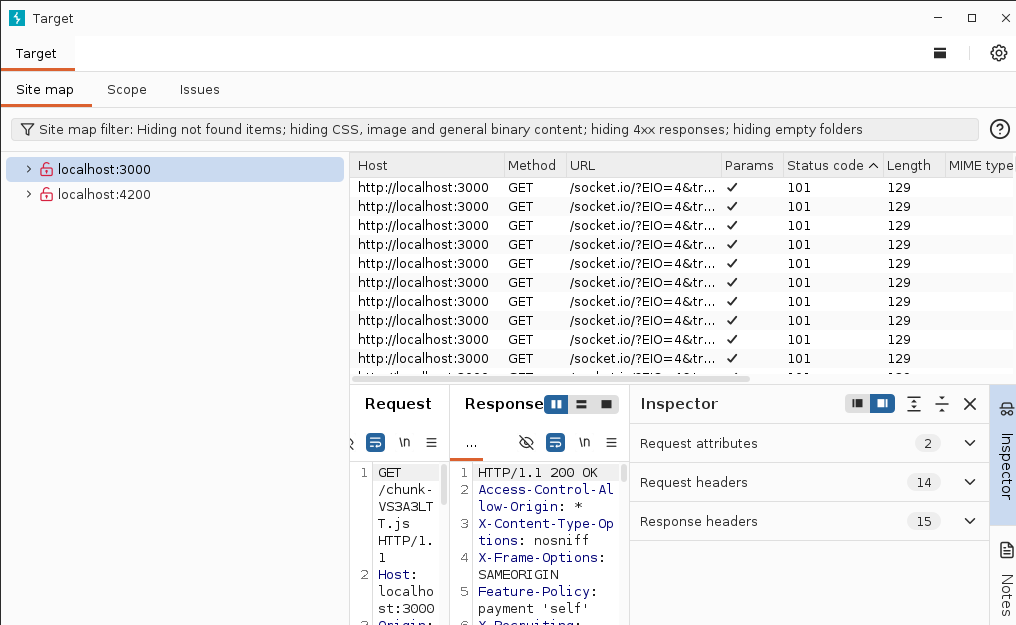Click the filter funnel icon
Viewport: 1016px width, 625px height.
point(27,130)
